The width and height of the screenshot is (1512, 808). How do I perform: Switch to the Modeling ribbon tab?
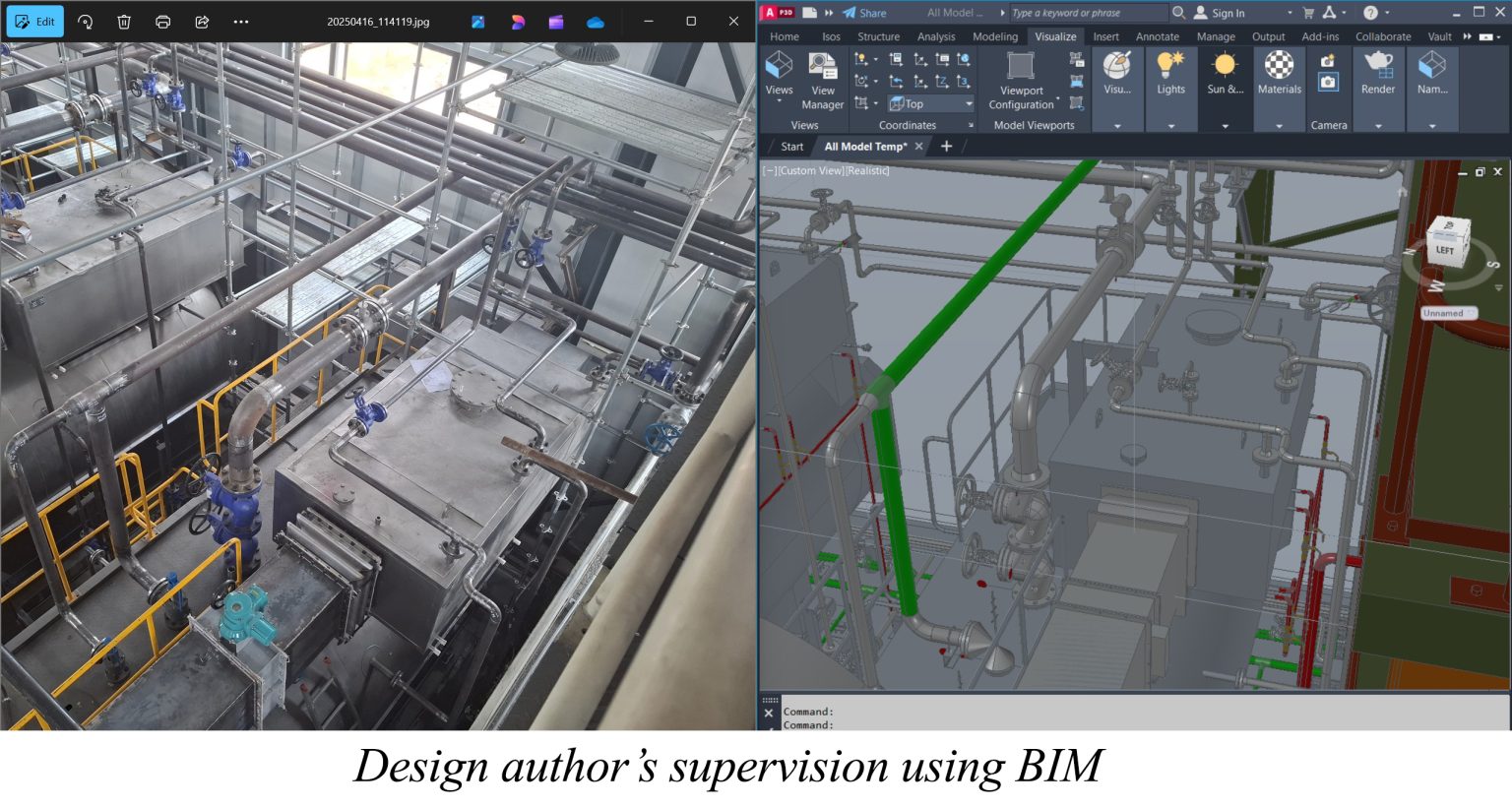tap(995, 36)
